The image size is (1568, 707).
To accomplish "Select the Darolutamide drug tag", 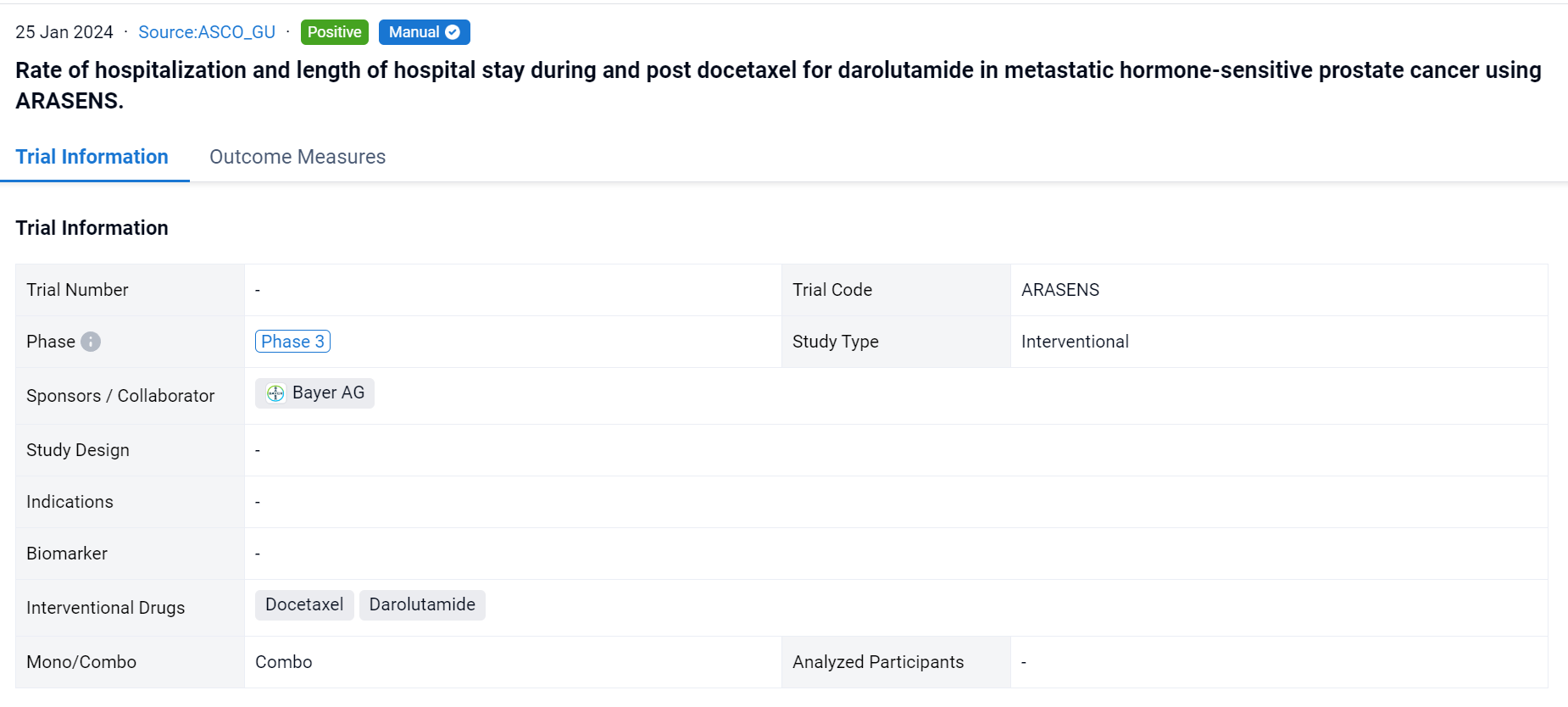I will point(422,604).
